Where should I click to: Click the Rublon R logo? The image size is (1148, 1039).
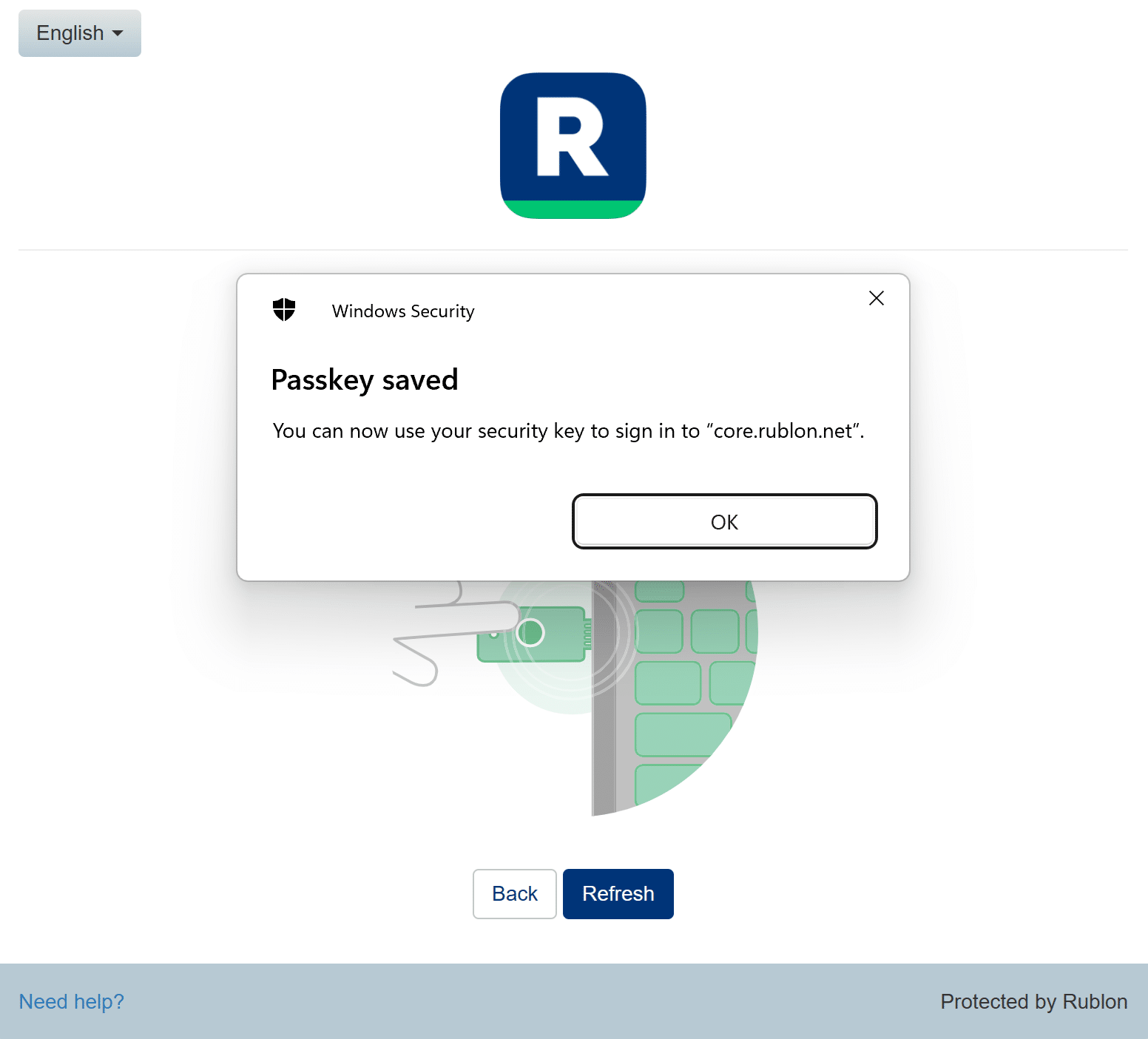pos(573,146)
